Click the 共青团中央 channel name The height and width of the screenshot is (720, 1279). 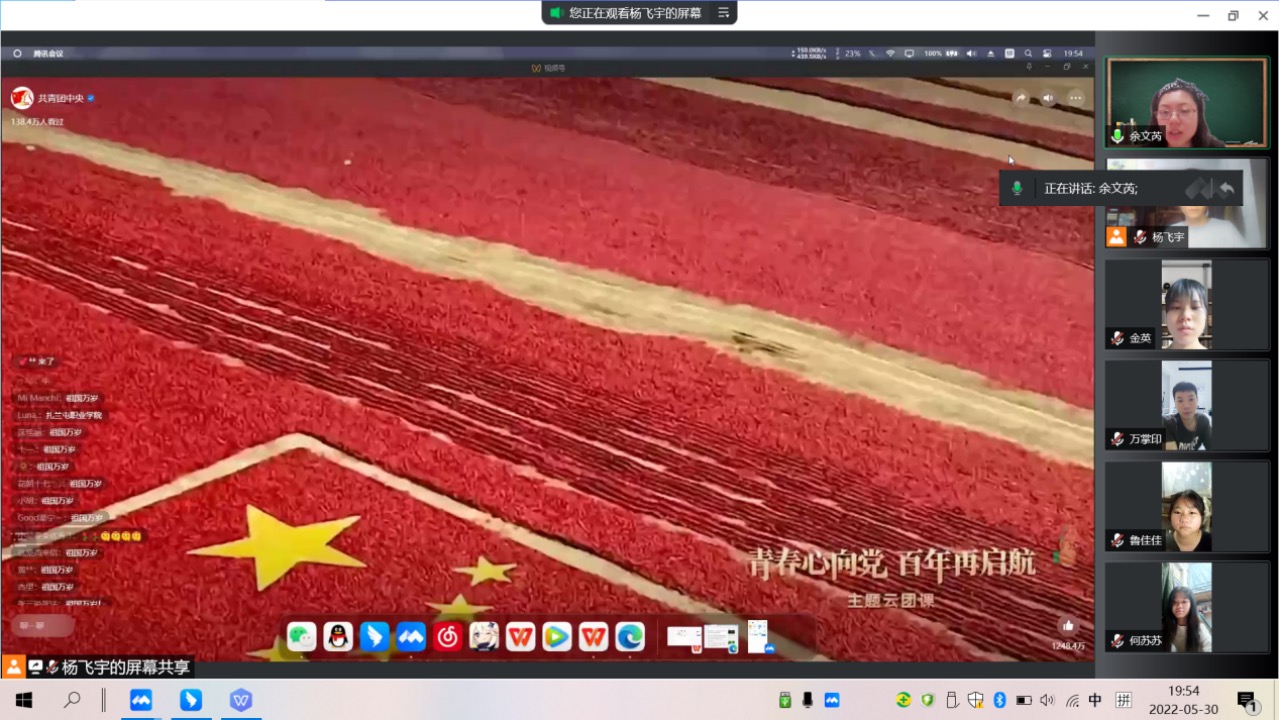point(61,98)
